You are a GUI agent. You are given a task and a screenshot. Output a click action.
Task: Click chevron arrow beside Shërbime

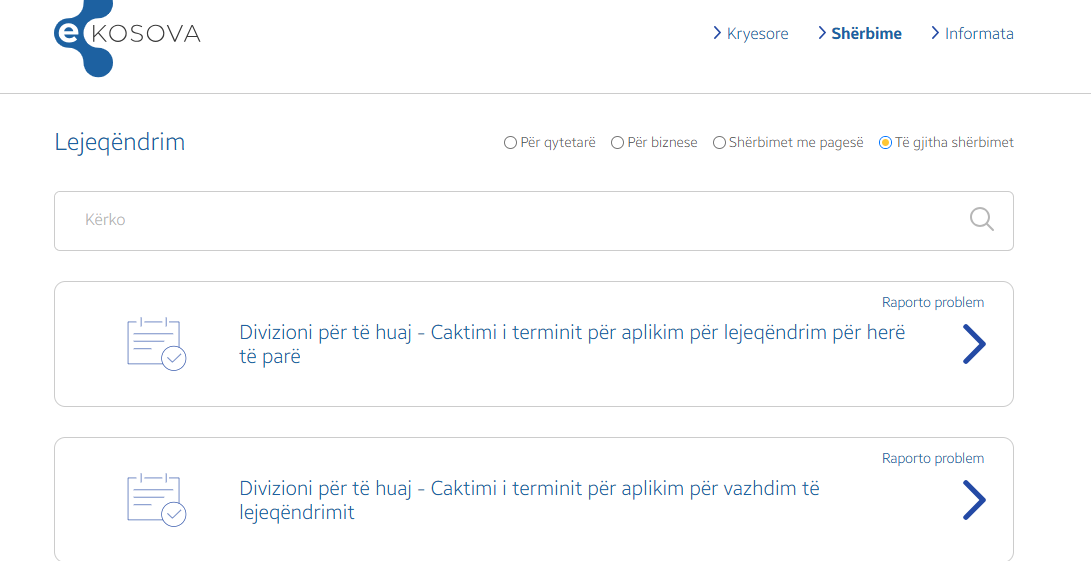(822, 33)
